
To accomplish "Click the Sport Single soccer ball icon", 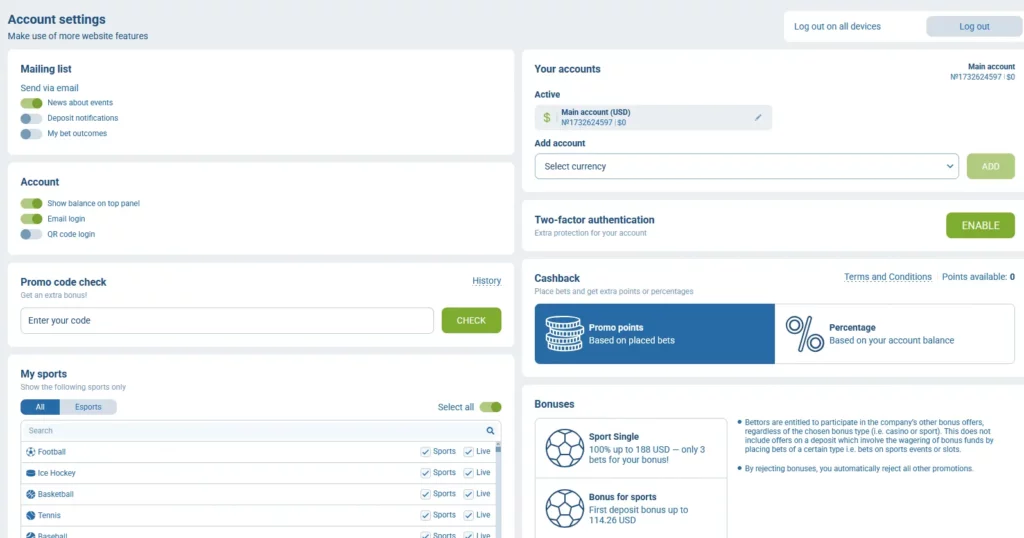I will pos(564,448).
